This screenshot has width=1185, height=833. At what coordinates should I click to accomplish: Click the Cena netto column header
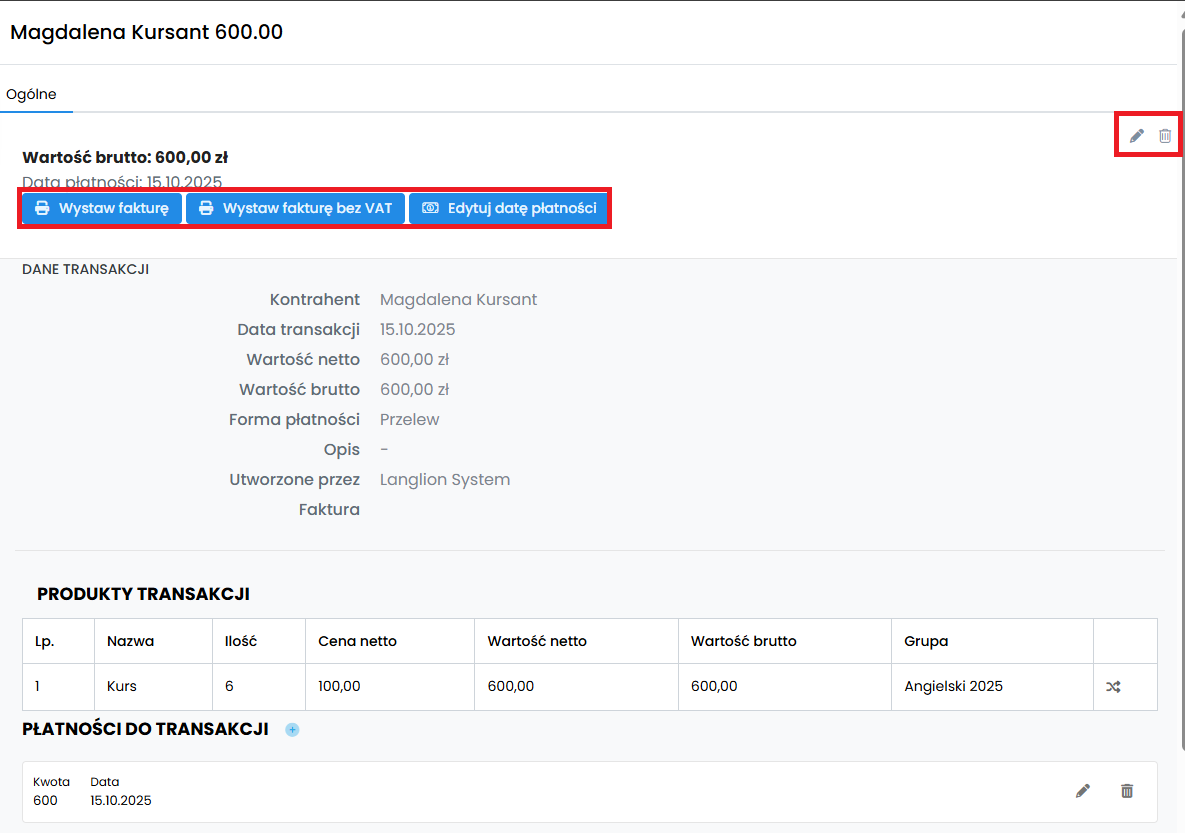357,641
